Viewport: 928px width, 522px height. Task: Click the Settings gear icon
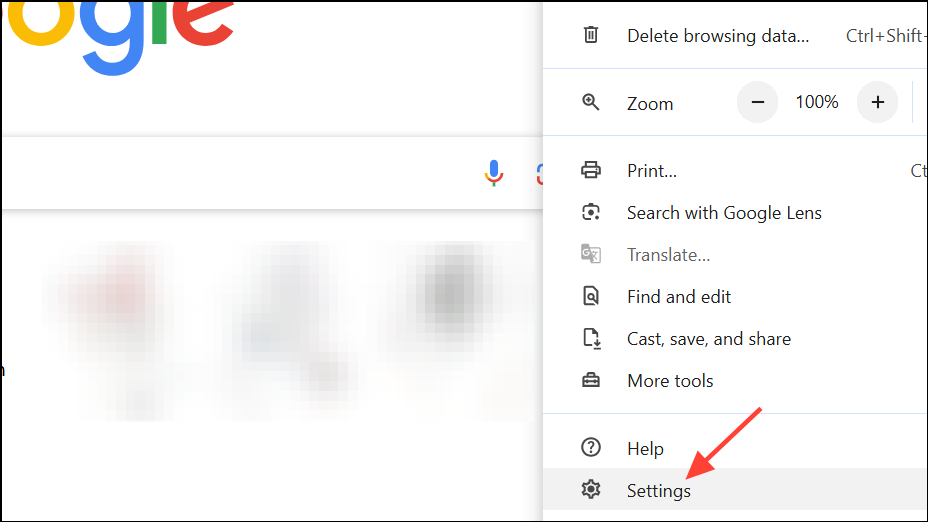click(591, 489)
